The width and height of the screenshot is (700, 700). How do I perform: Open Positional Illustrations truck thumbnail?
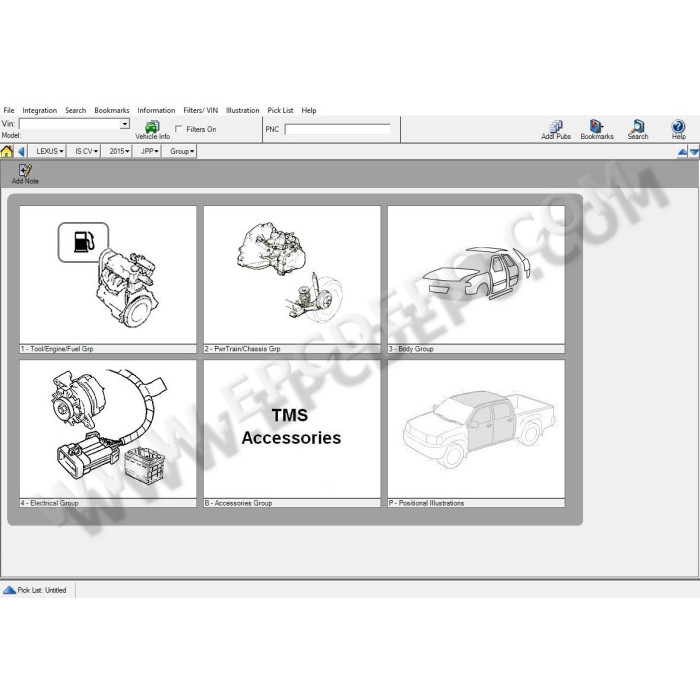click(476, 429)
